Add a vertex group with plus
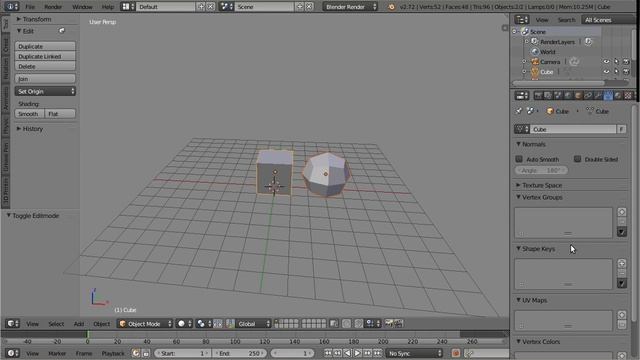 pyautogui.click(x=622, y=212)
